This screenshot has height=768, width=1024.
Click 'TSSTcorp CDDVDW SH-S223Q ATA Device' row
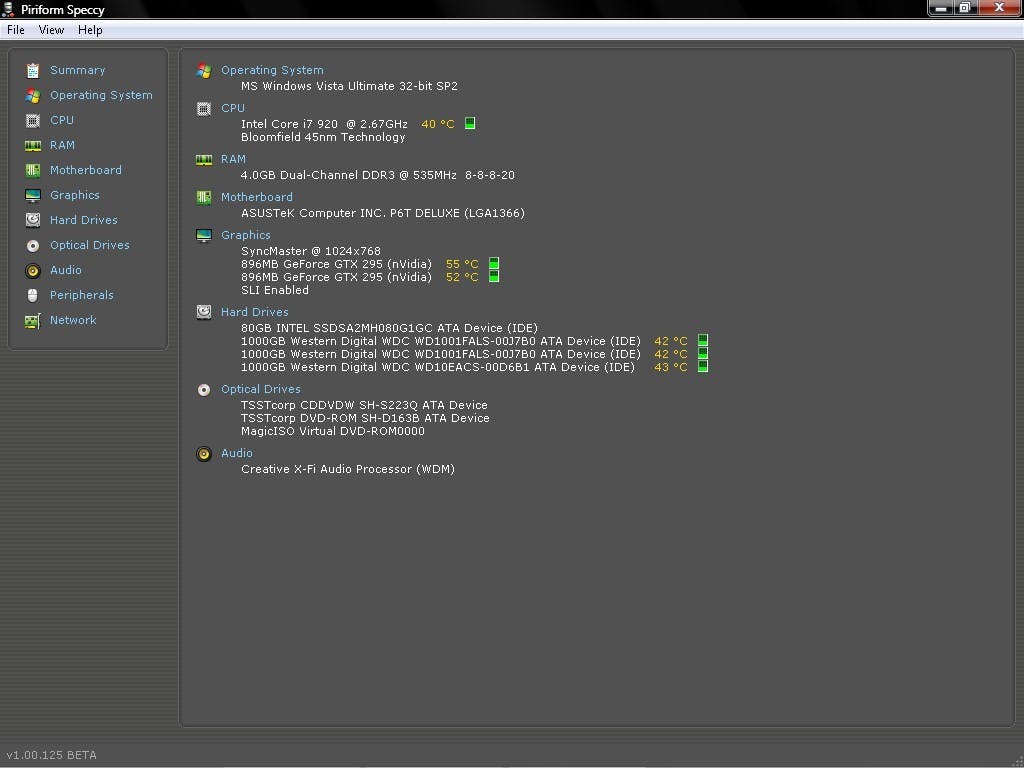[364, 405]
